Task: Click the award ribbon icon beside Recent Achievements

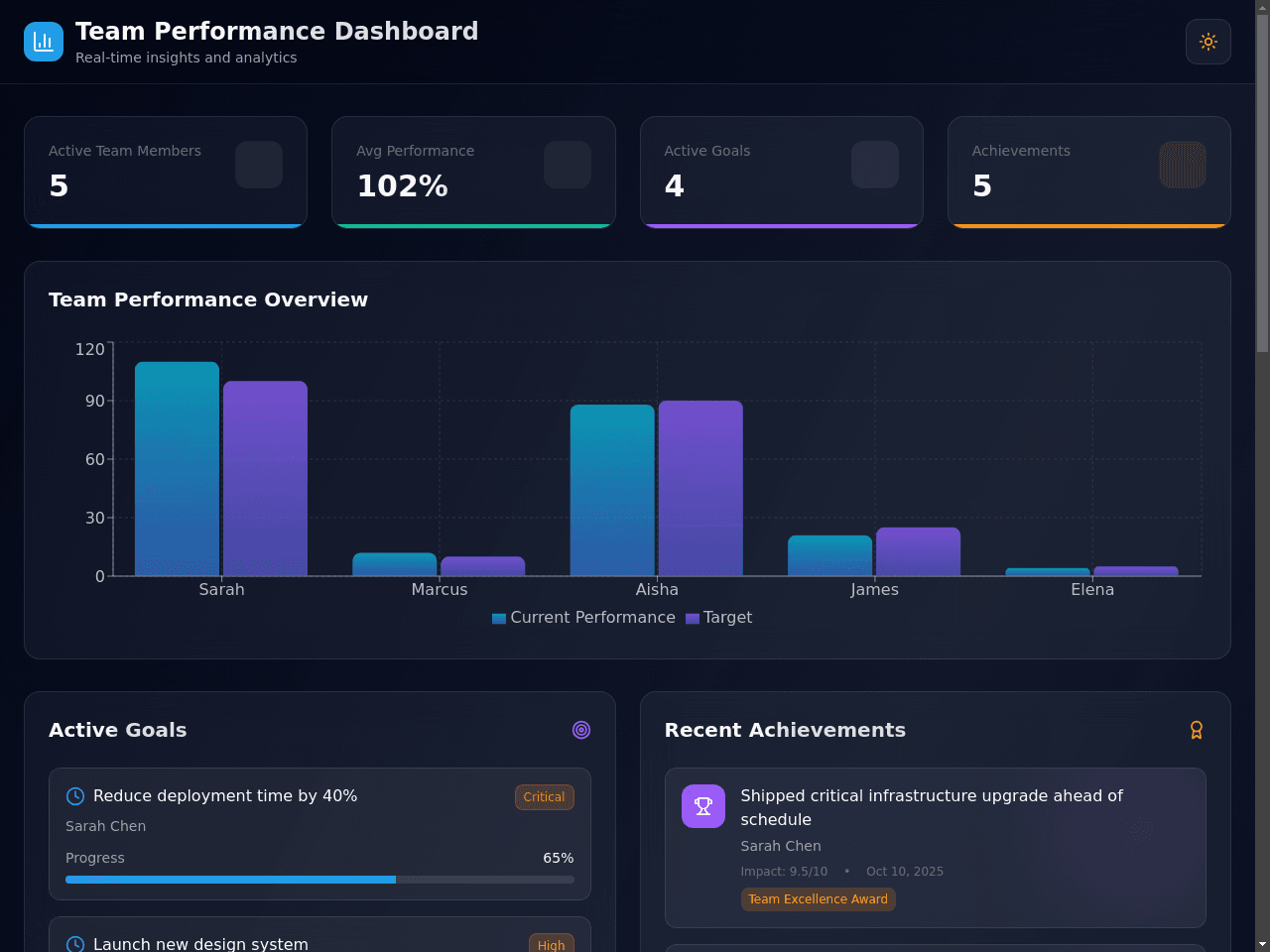Action: 1197,730
